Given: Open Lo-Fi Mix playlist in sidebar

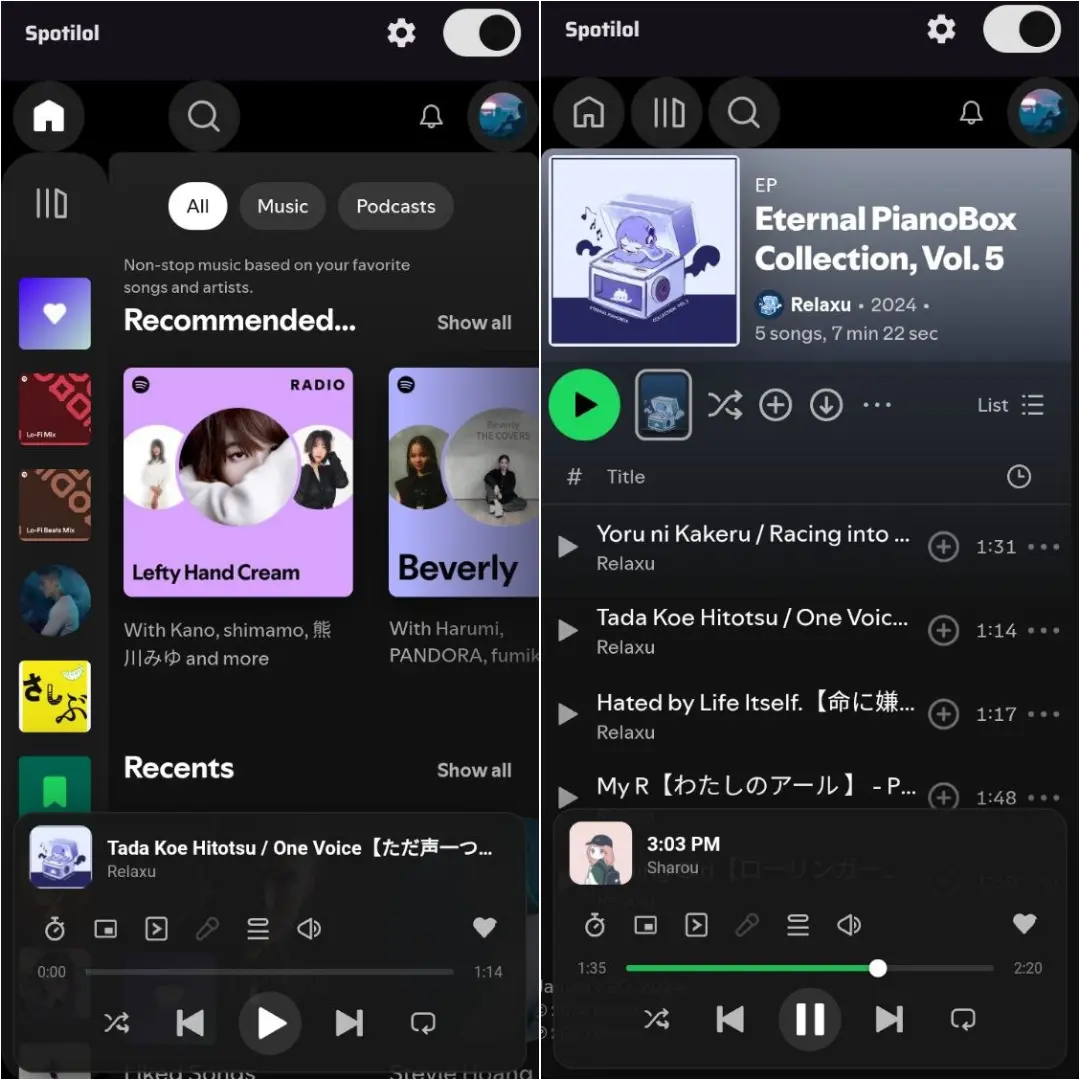Looking at the screenshot, I should pyautogui.click(x=54, y=408).
